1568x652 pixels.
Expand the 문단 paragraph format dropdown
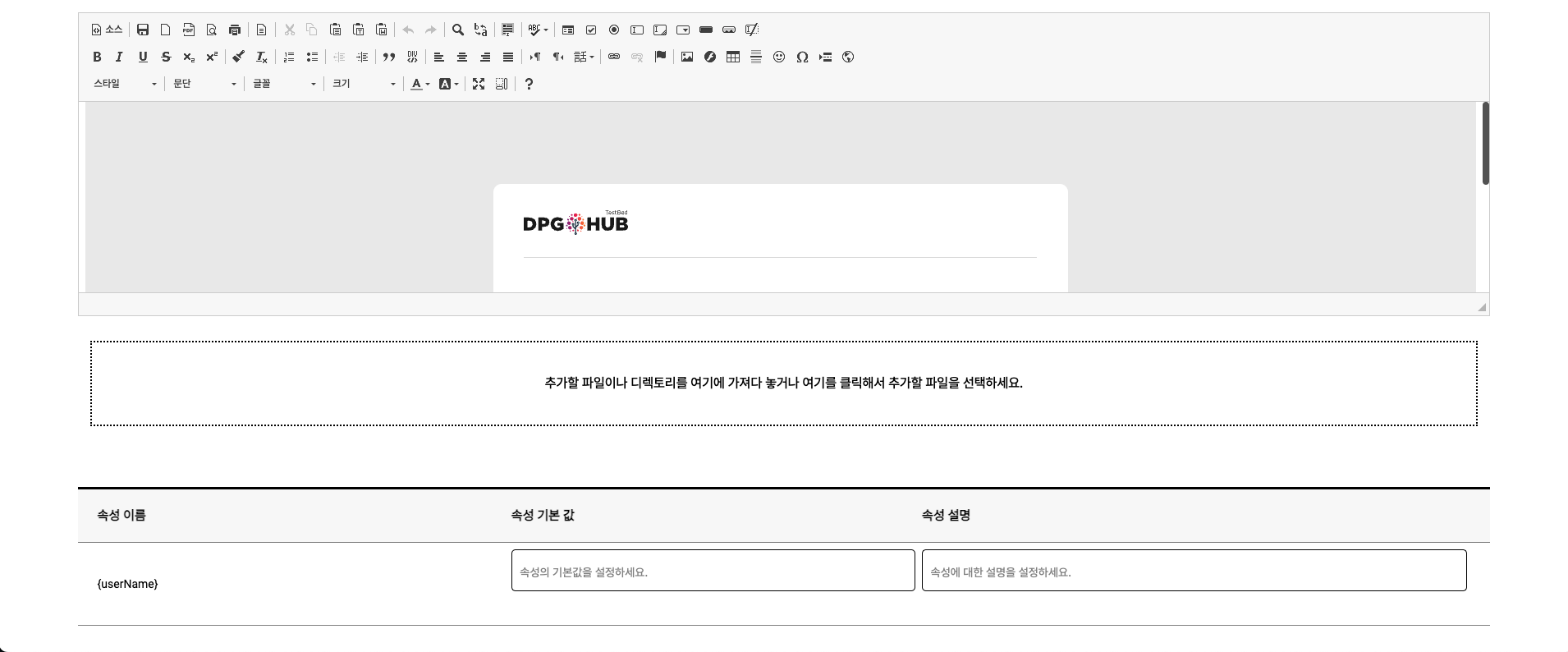point(204,84)
